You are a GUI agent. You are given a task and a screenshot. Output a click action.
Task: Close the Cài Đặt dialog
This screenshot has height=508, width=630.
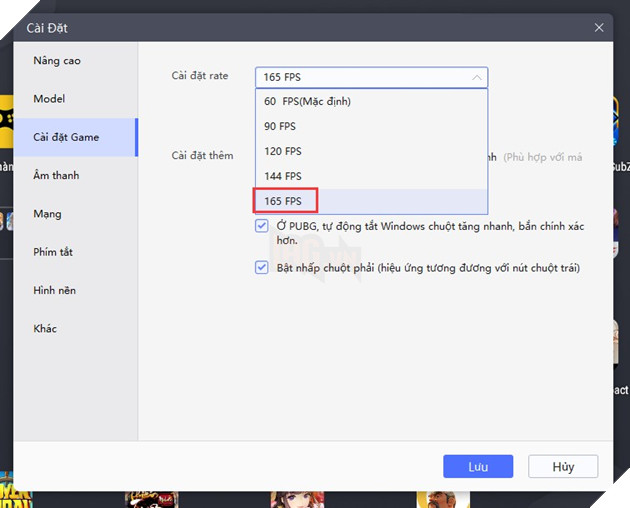[x=599, y=28]
